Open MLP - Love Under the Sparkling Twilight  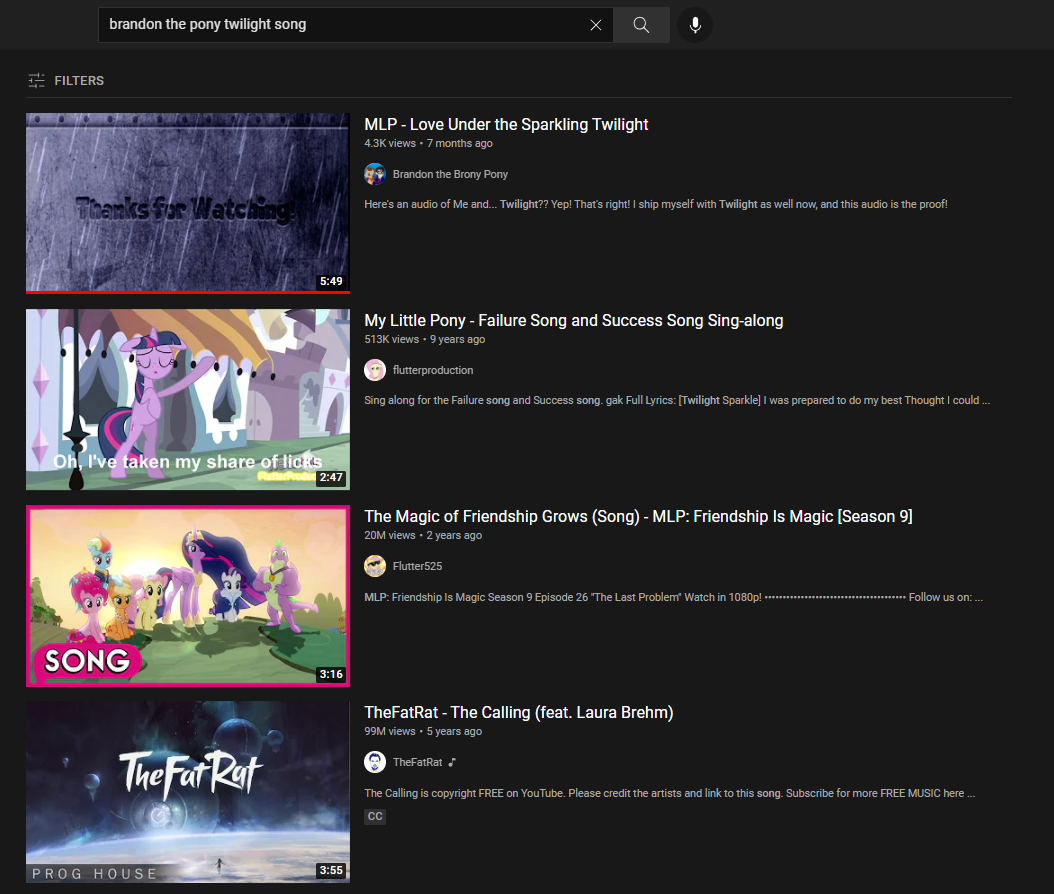[506, 125]
